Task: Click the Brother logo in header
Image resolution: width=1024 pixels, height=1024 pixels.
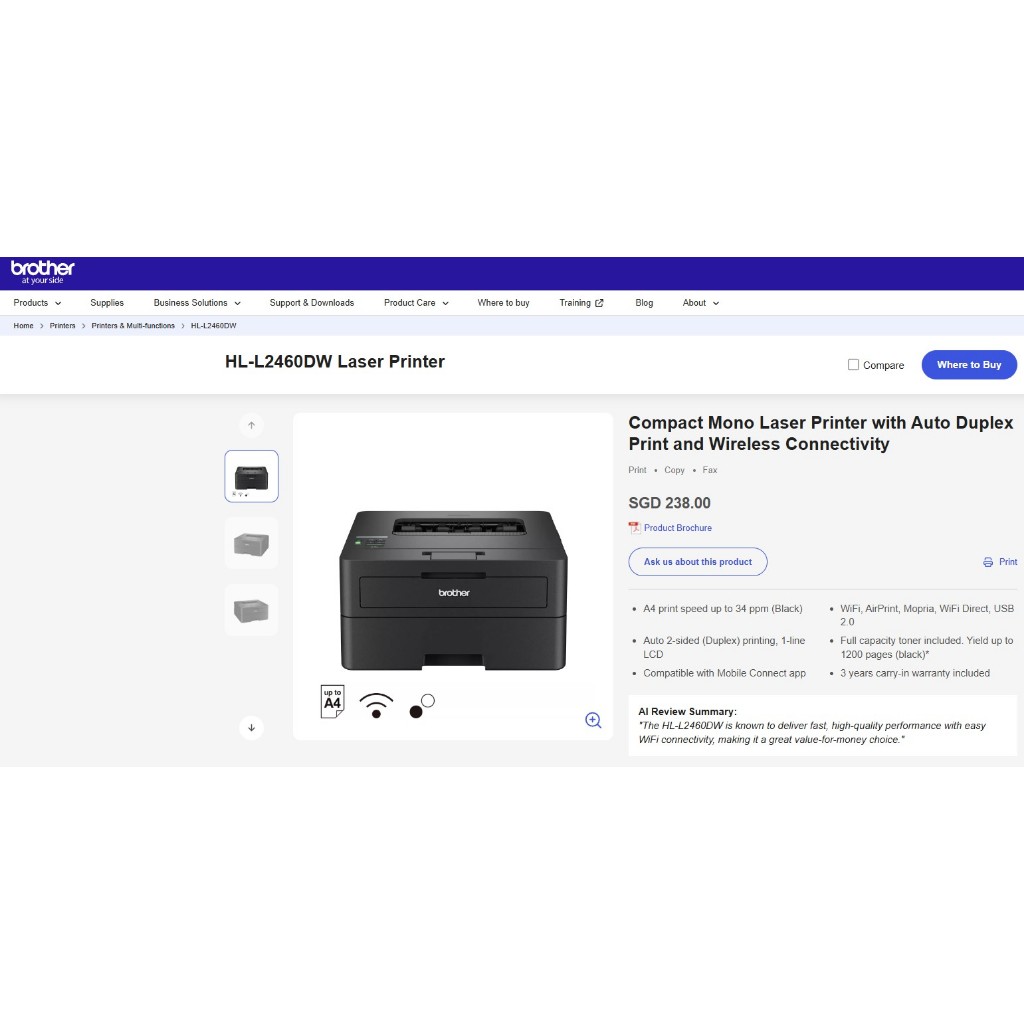Action: coord(42,271)
